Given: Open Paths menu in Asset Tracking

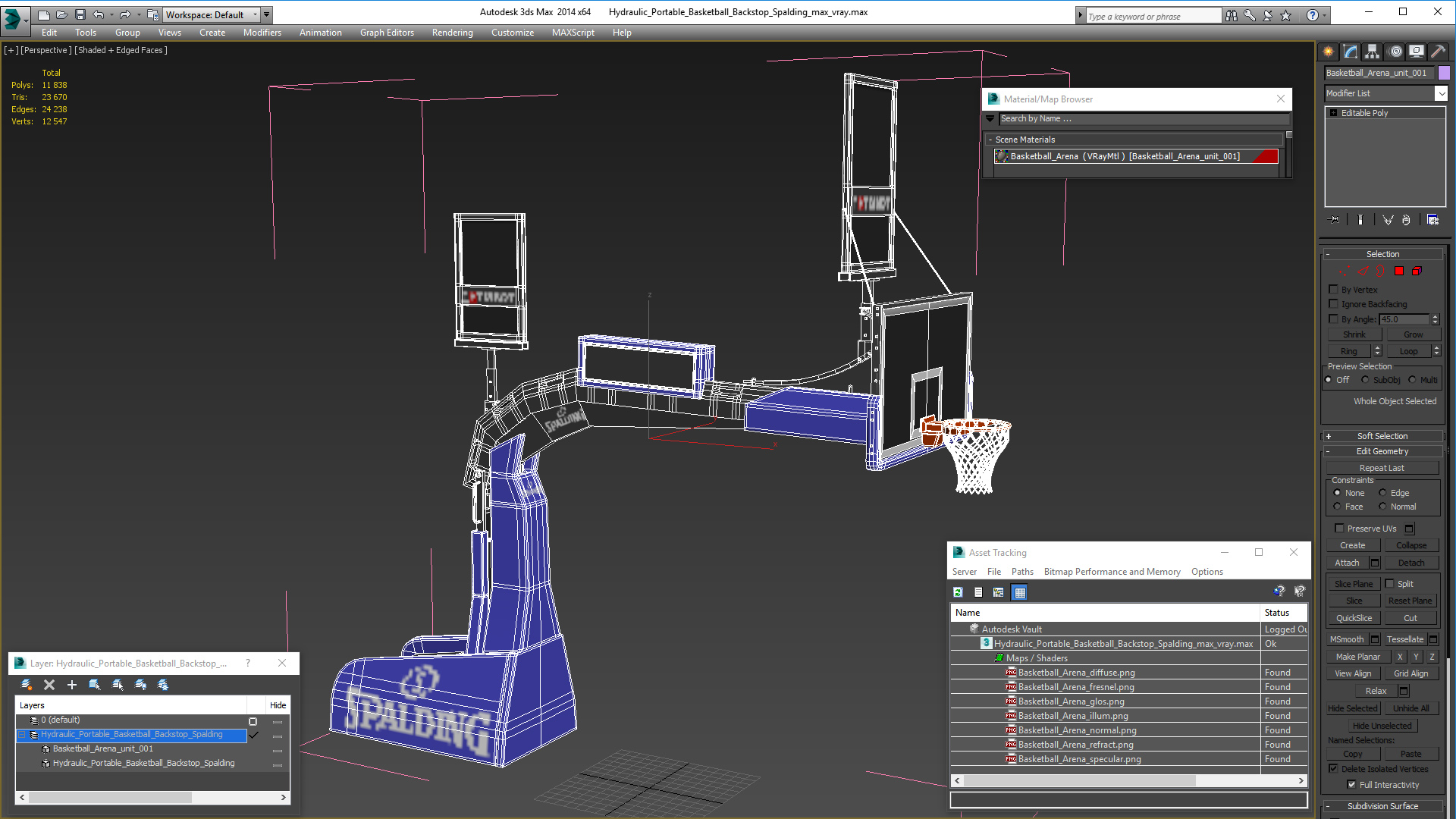Looking at the screenshot, I should point(1022,572).
